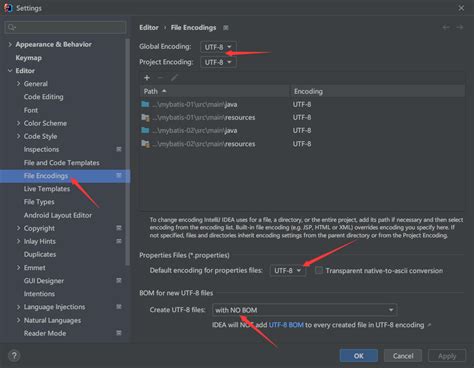Enable Transparent native-to-ascii conversion checkbox
Viewport: 474px width, 368px height.
pos(319,270)
